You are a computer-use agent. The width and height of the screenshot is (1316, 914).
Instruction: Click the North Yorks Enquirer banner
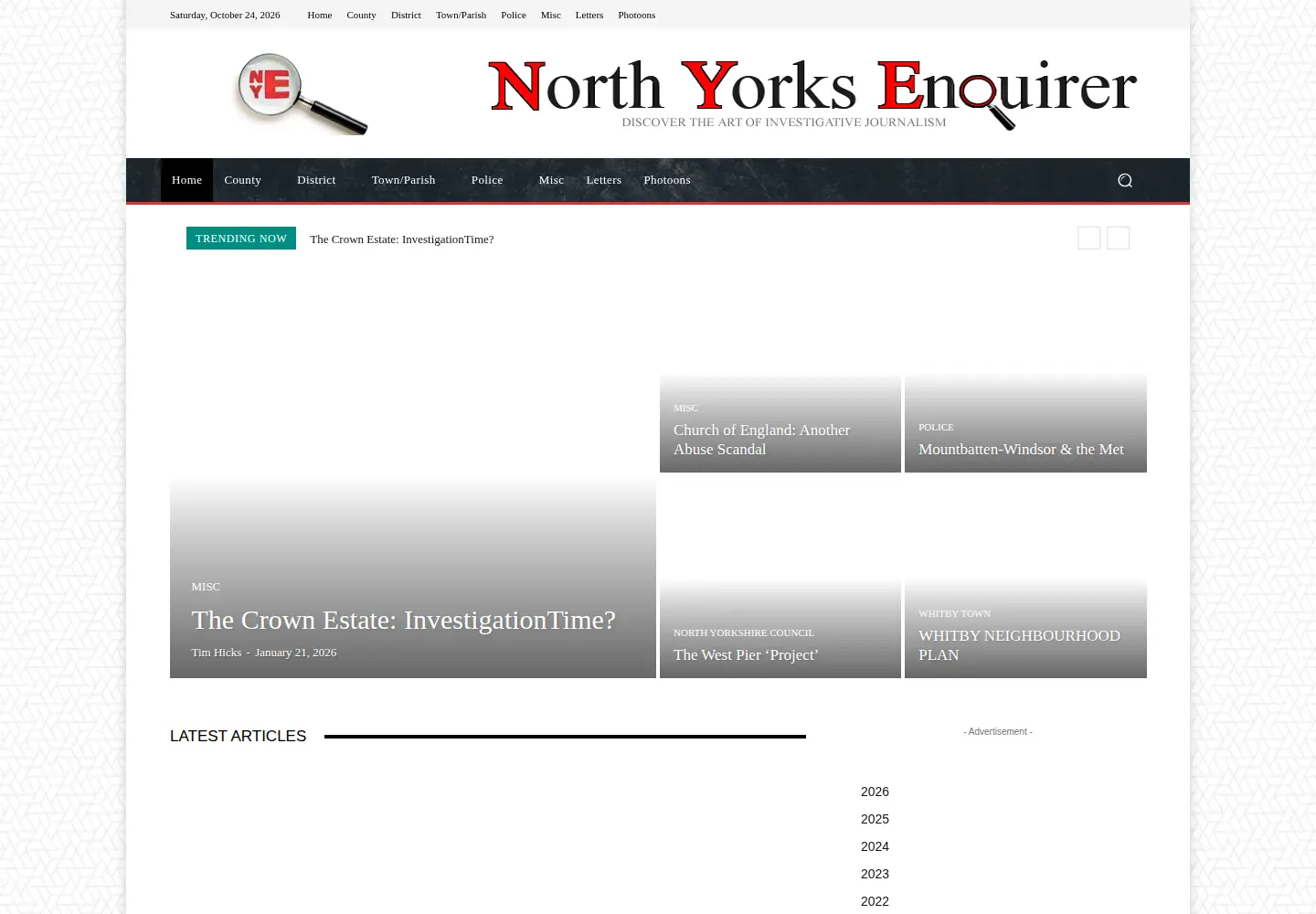(812, 93)
